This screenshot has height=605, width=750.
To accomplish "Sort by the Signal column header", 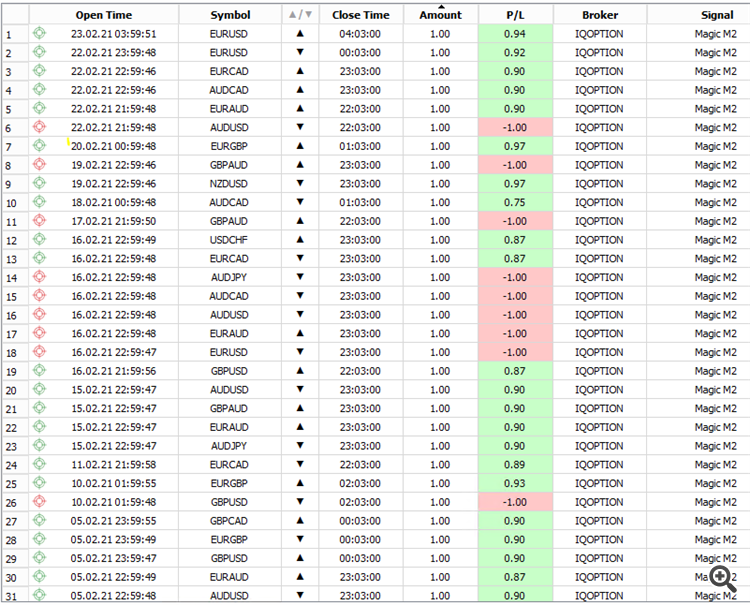I will pos(698,15).
